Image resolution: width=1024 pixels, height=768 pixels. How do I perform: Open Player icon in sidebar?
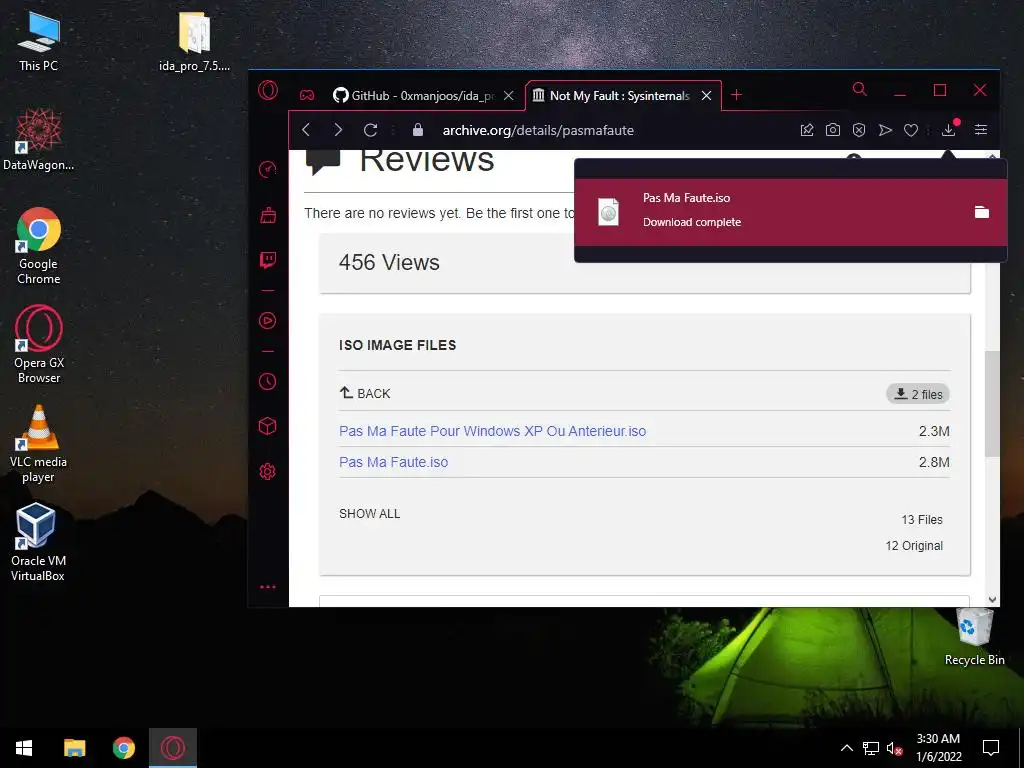tap(268, 321)
